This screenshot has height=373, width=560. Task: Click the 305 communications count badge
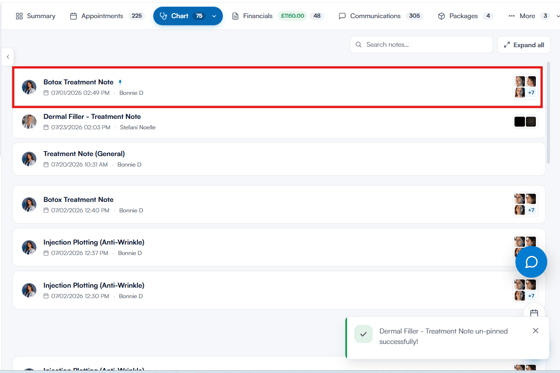(x=414, y=16)
